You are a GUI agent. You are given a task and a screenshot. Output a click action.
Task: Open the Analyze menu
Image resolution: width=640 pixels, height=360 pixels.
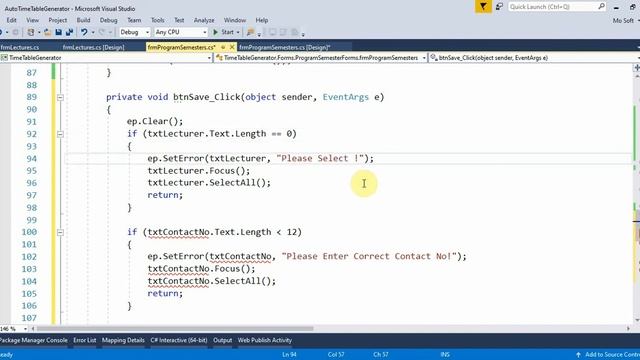click(x=204, y=20)
